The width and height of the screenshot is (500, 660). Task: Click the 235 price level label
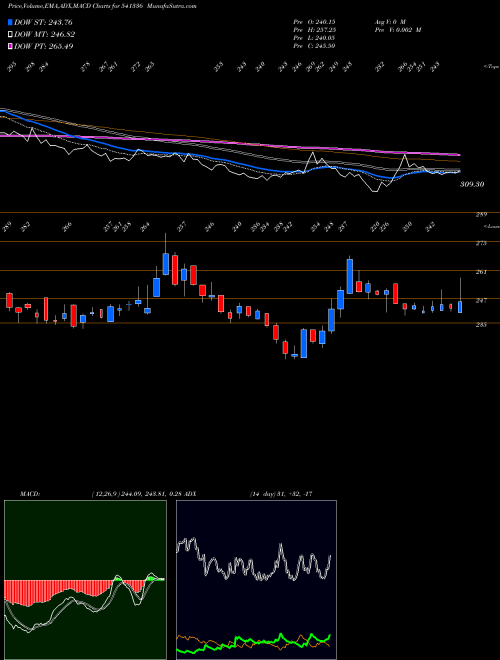point(481,325)
